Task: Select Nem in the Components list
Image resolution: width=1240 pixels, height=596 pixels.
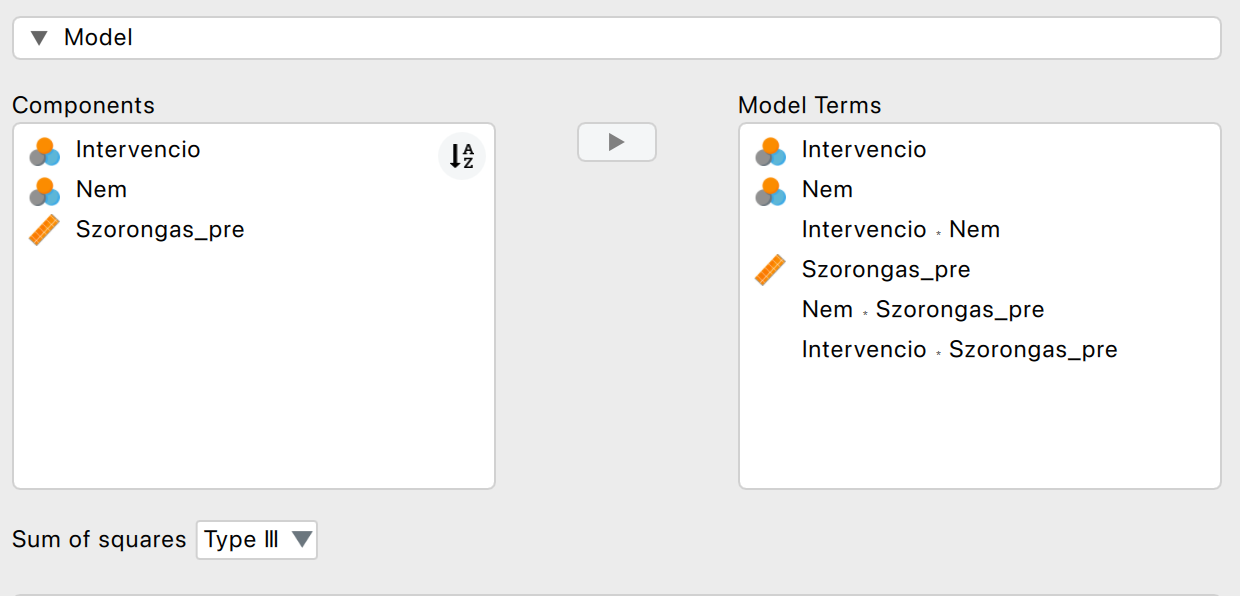Action: coord(101,190)
